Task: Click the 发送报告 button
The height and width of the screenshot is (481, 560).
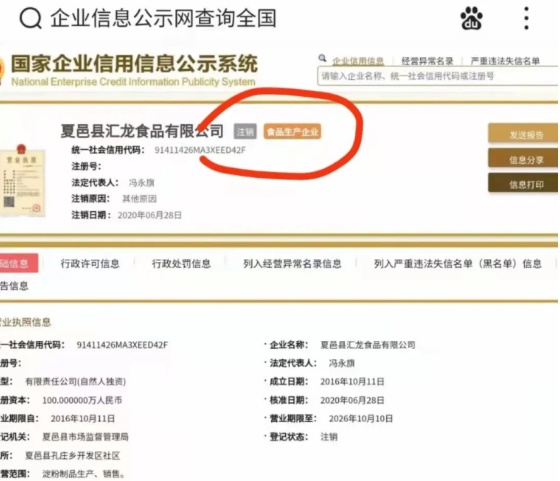Action: click(523, 133)
